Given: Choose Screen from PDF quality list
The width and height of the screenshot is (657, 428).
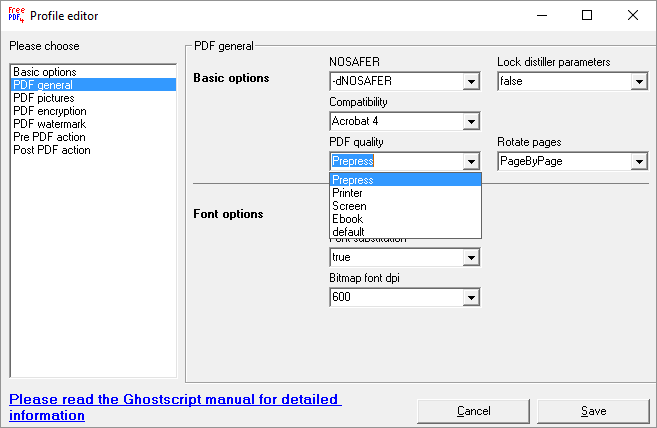Looking at the screenshot, I should [x=349, y=206].
